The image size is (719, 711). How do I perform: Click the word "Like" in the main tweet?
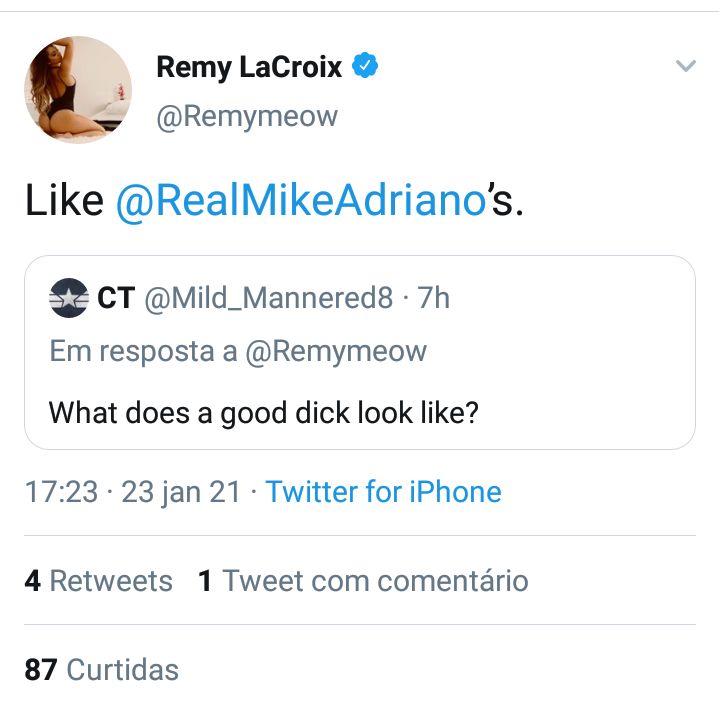[x=64, y=201]
